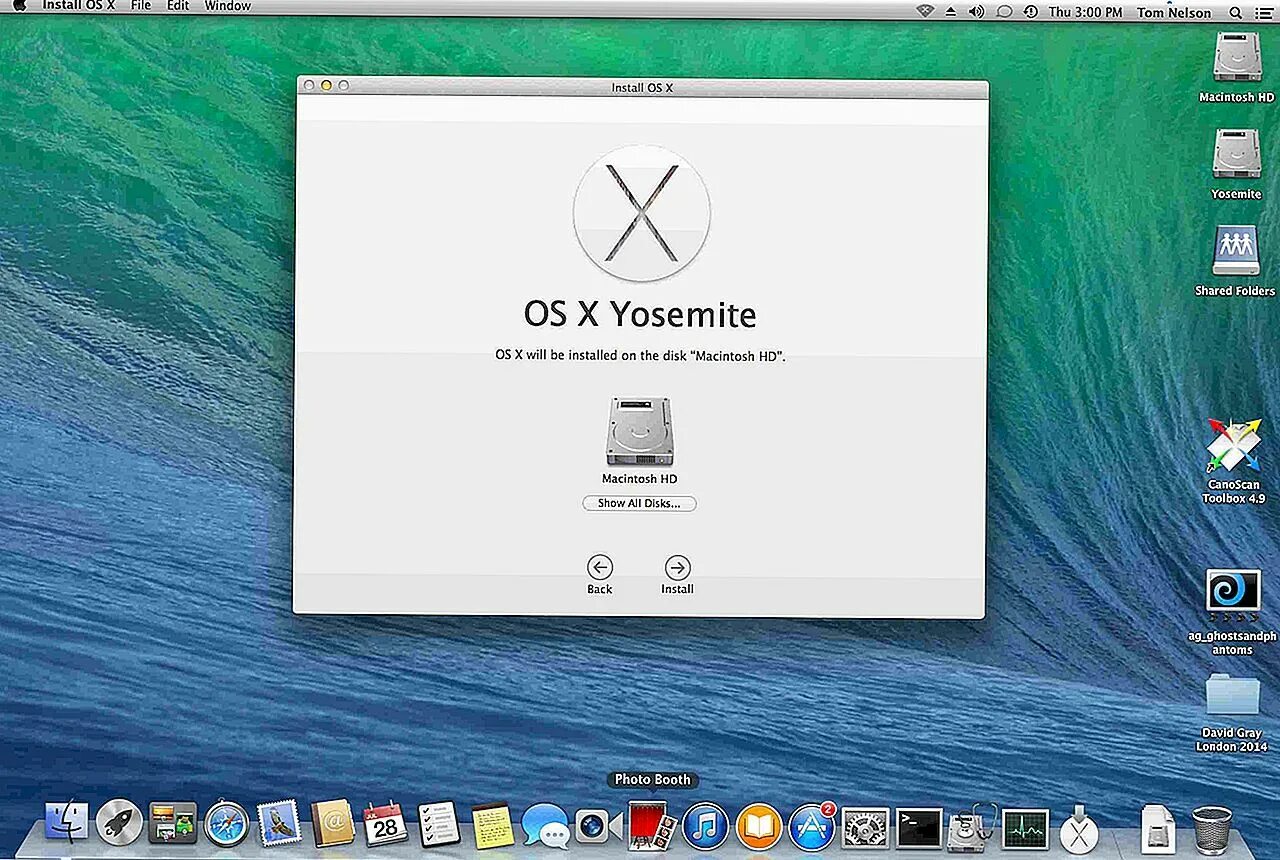Open the File menu
This screenshot has width=1280, height=860.
coord(141,6)
